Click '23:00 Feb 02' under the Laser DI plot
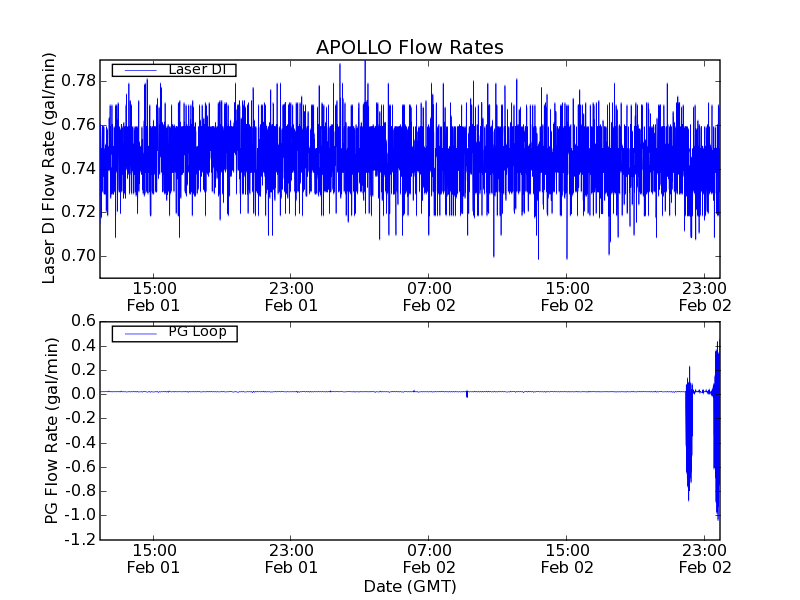The width and height of the screenshot is (800, 600). 705,297
